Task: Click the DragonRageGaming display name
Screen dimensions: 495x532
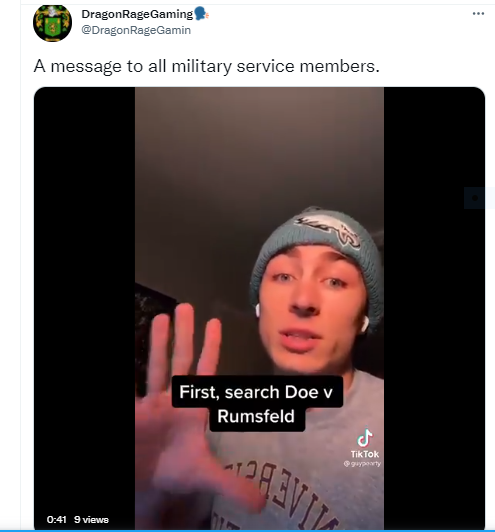Action: click(x=137, y=14)
